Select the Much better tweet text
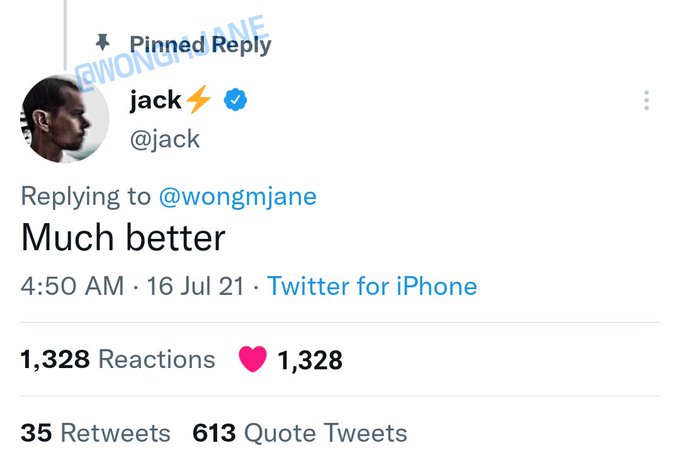The image size is (680, 467). click(123, 238)
